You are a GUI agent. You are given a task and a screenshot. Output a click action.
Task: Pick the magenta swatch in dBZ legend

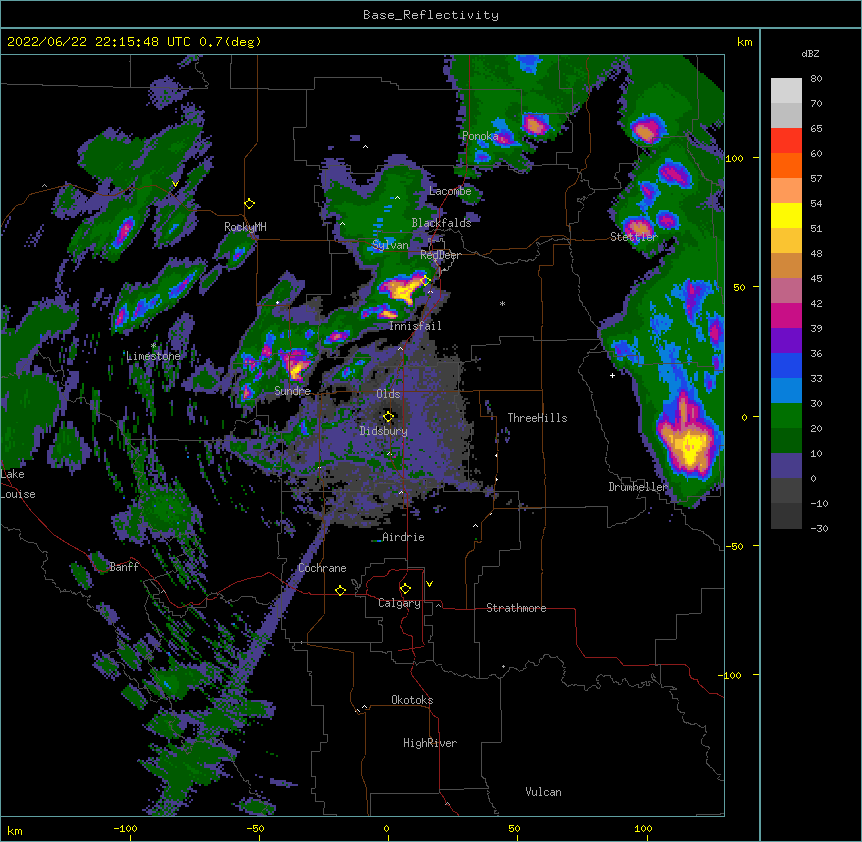pyautogui.click(x=786, y=315)
